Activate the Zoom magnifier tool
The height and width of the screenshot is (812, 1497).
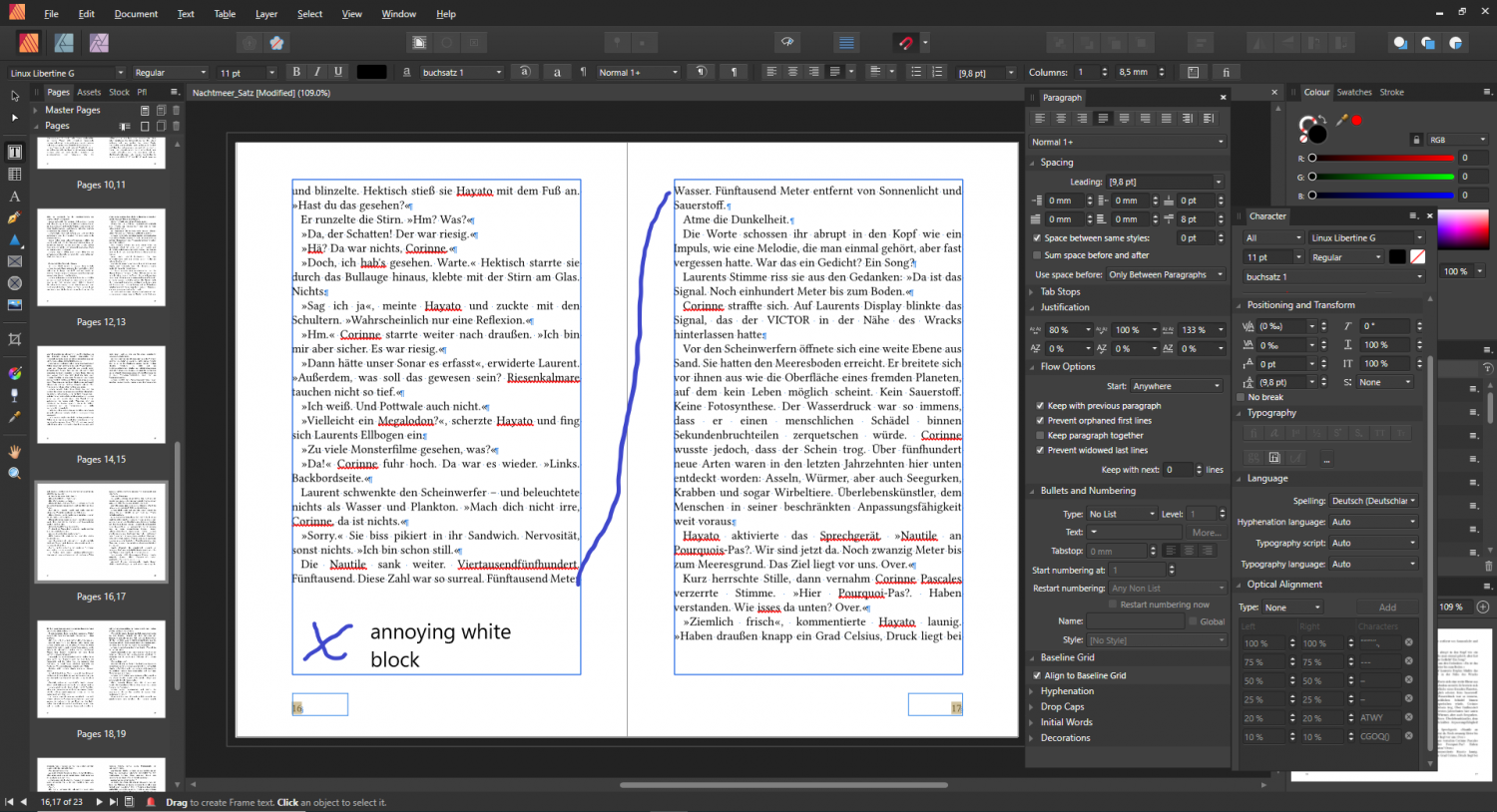pyautogui.click(x=14, y=473)
